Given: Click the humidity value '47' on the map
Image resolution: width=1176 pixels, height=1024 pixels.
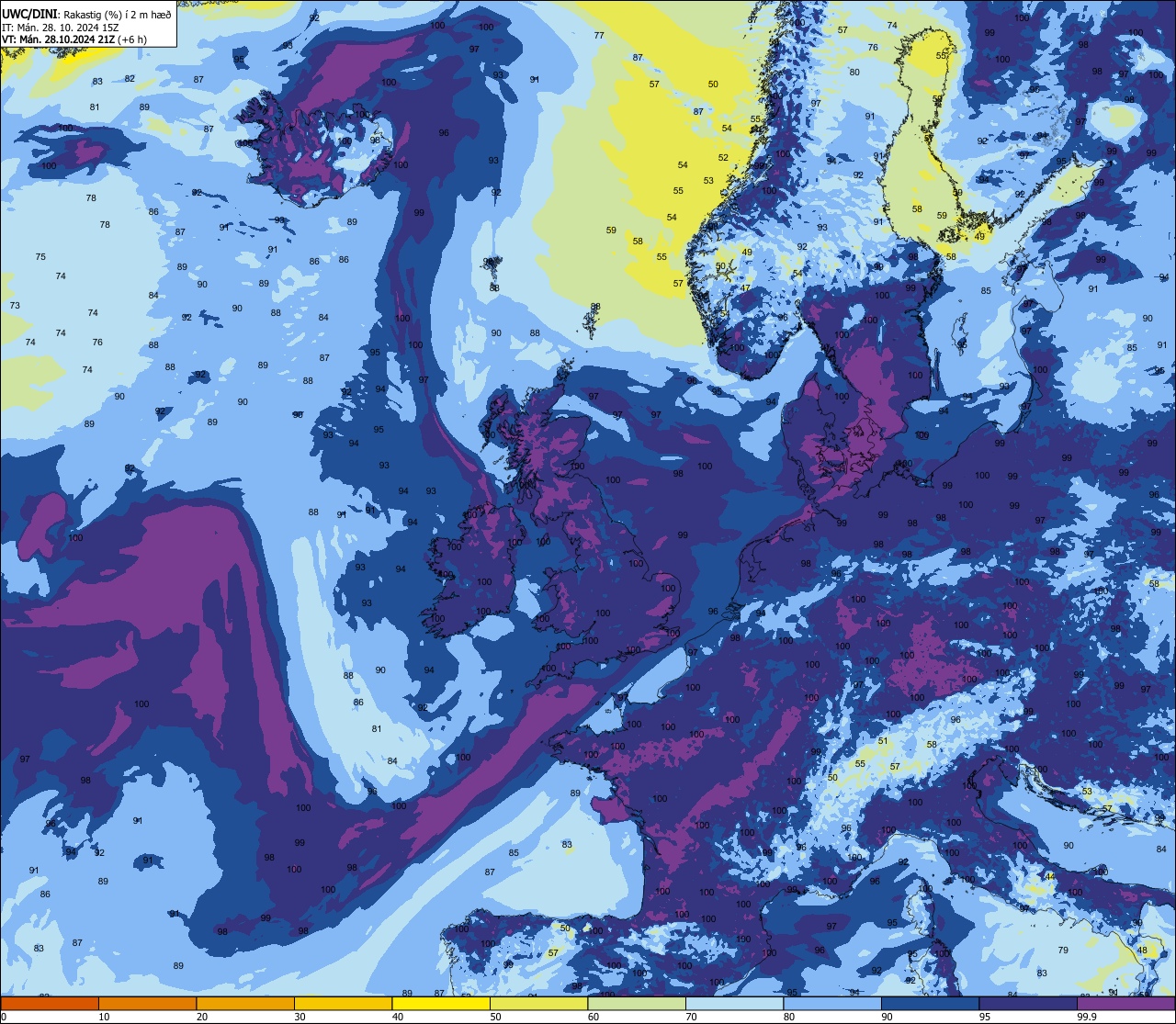Looking at the screenshot, I should click(745, 288).
